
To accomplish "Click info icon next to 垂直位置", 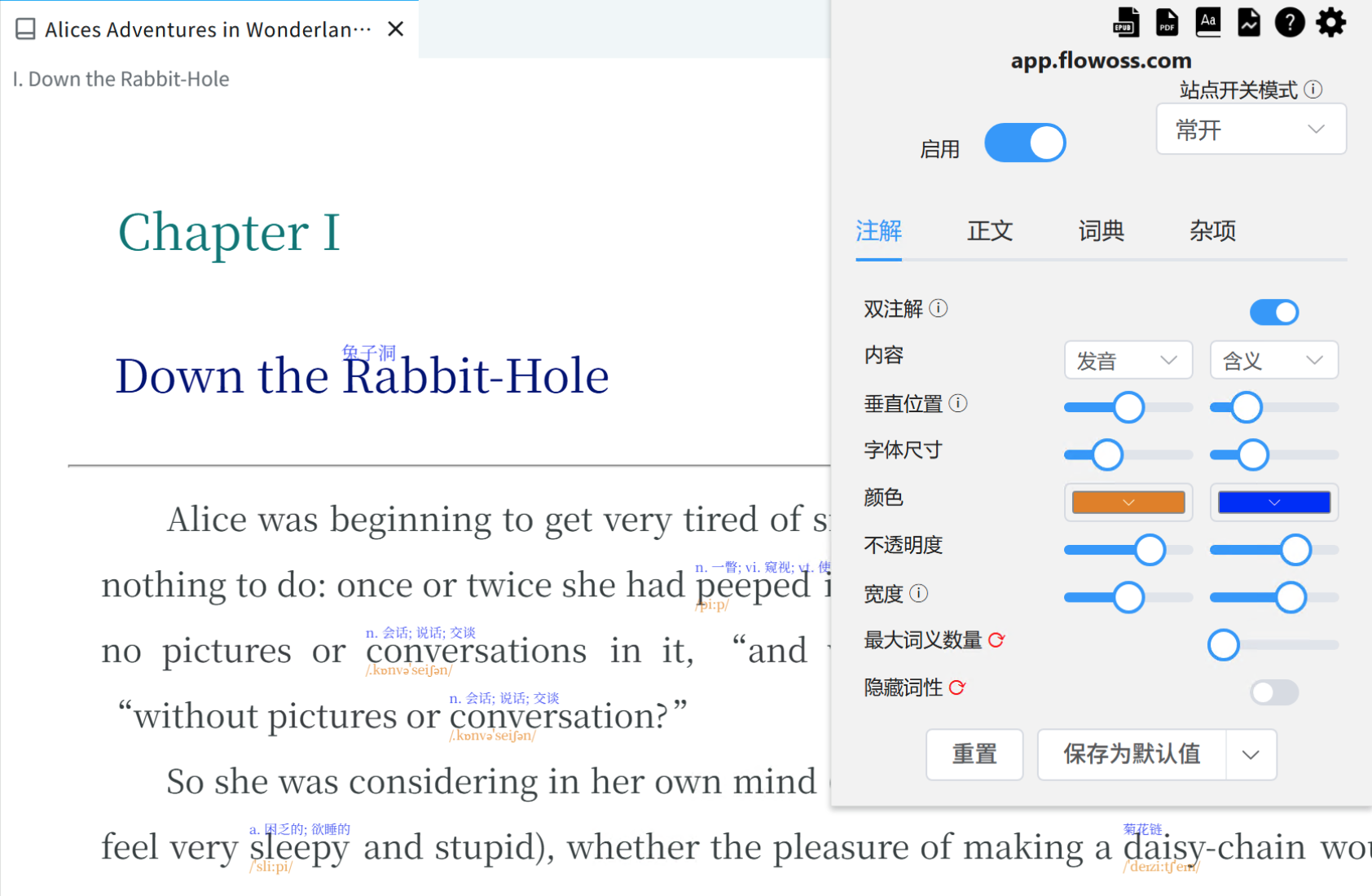I will [958, 403].
